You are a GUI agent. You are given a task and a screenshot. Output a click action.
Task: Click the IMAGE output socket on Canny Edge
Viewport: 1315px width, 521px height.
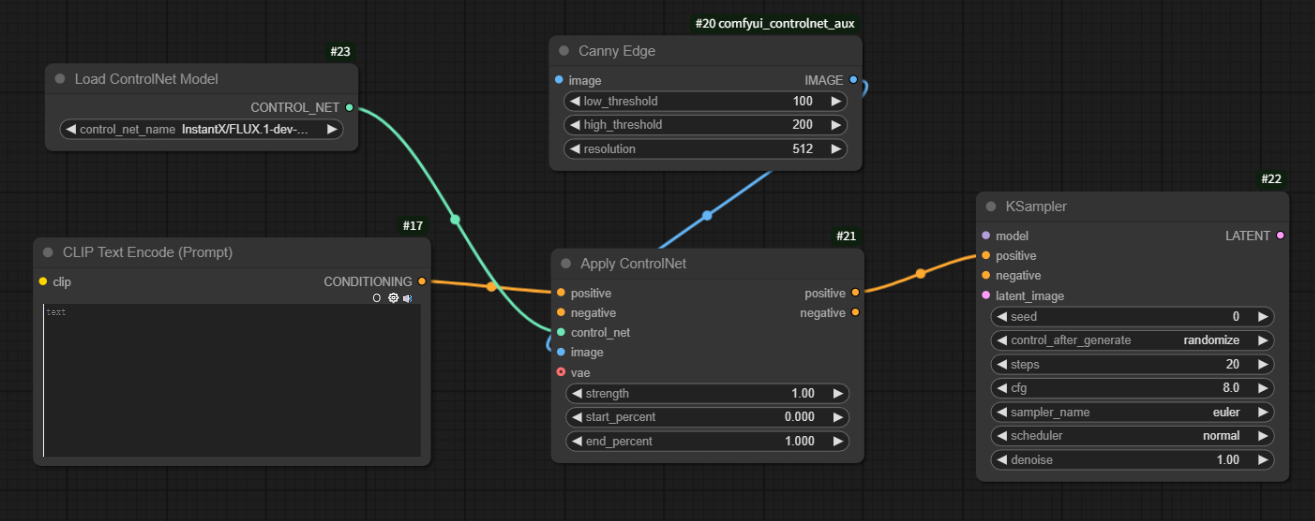853,80
